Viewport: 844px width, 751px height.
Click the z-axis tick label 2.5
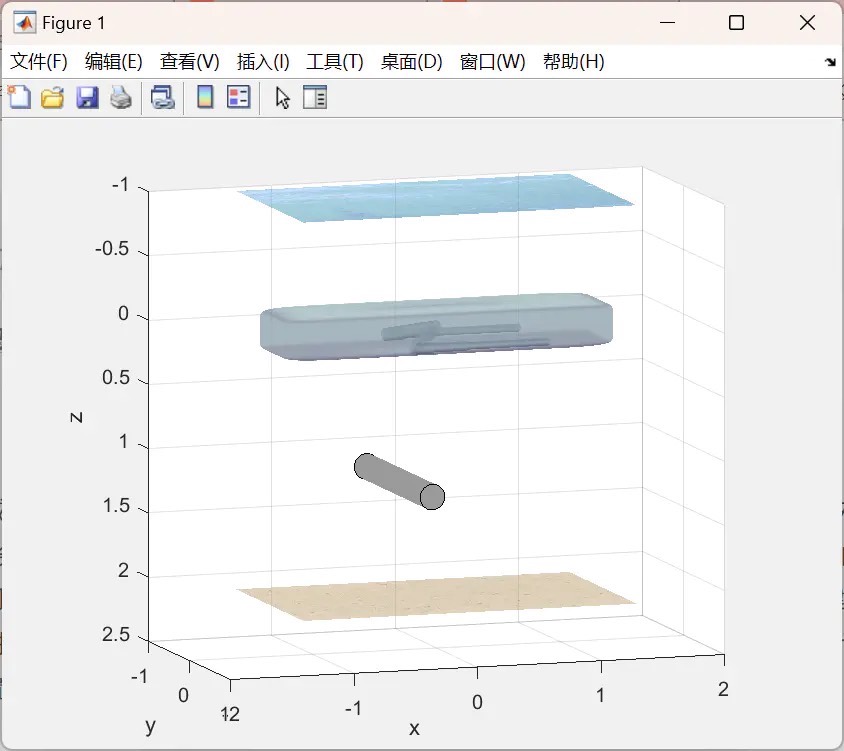(x=116, y=634)
